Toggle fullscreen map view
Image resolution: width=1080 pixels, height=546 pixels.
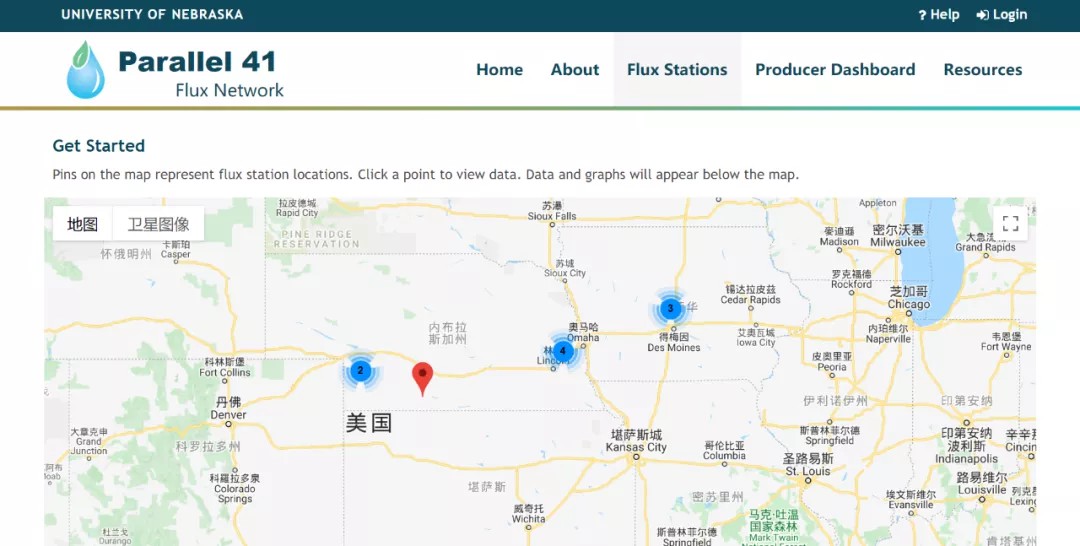(1010, 223)
